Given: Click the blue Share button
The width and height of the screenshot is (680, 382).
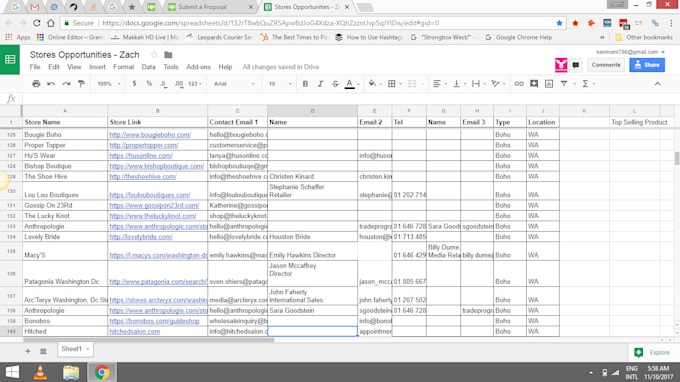Looking at the screenshot, I should tap(647, 65).
